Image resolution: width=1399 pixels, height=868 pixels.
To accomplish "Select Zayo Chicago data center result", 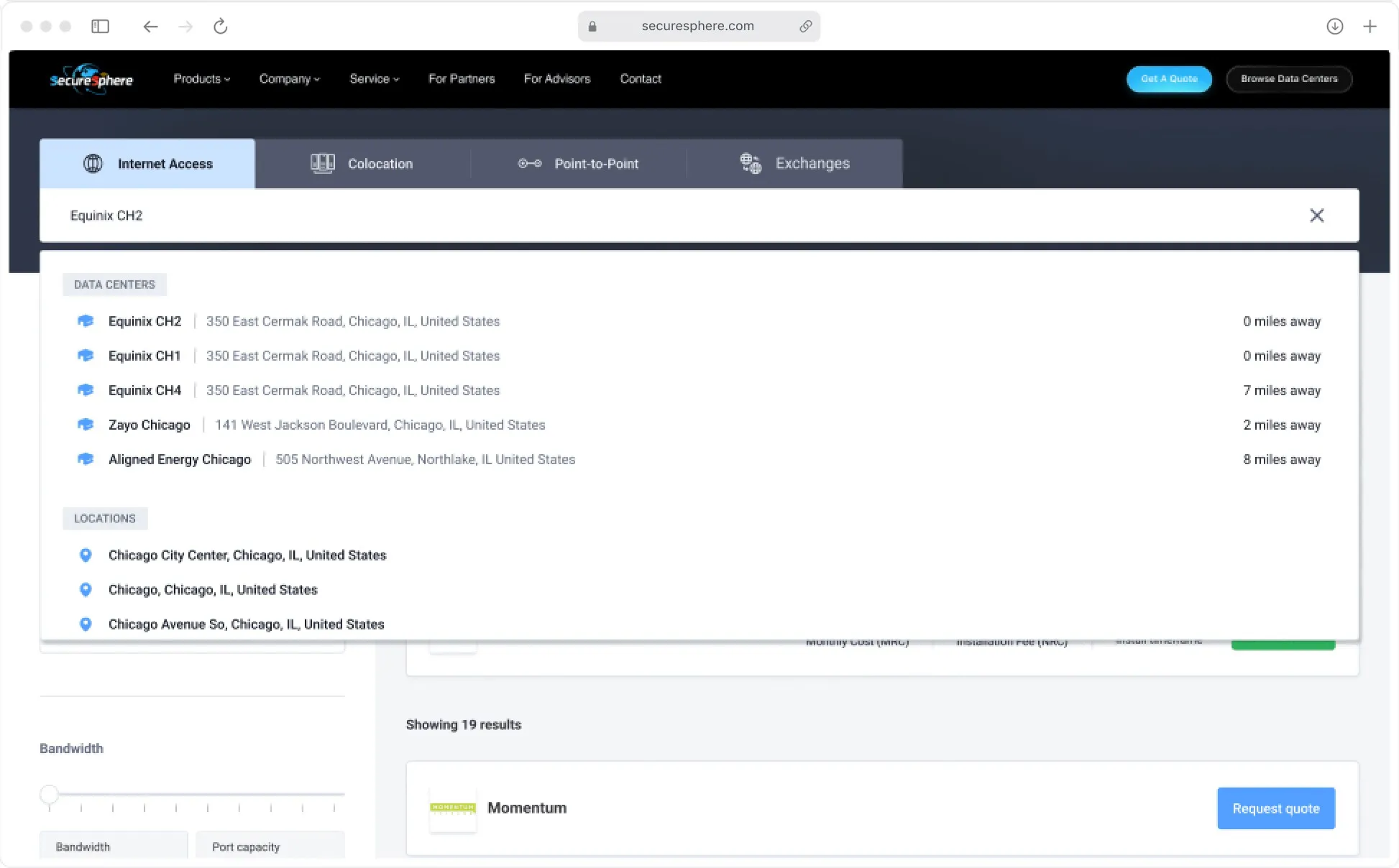I will pos(150,425).
